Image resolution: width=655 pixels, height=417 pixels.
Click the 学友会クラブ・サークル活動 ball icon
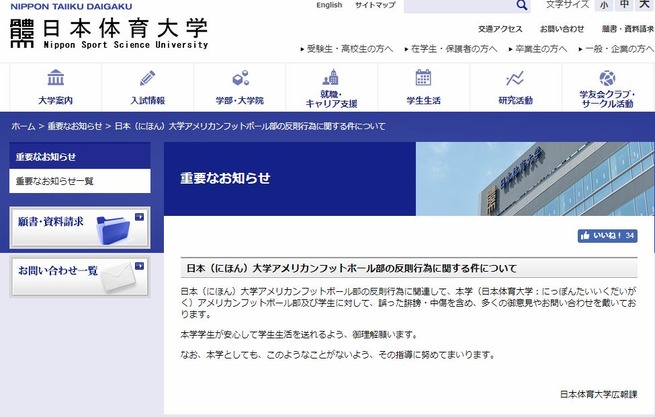(607, 78)
